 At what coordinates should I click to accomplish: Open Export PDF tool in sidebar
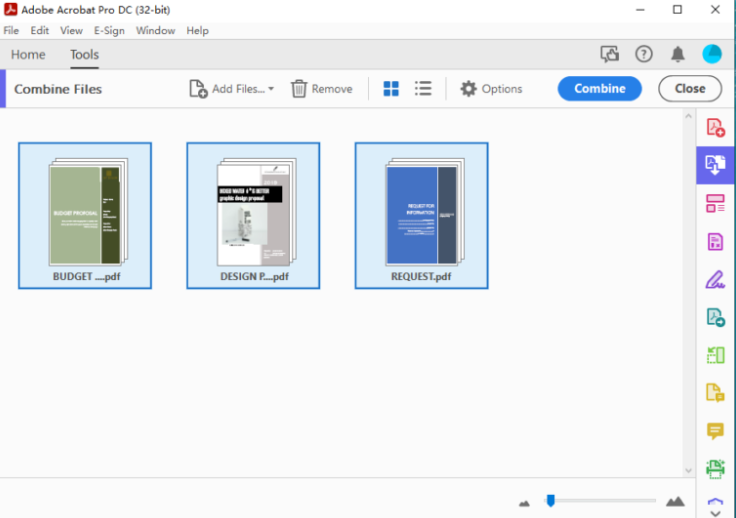pyautogui.click(x=715, y=317)
